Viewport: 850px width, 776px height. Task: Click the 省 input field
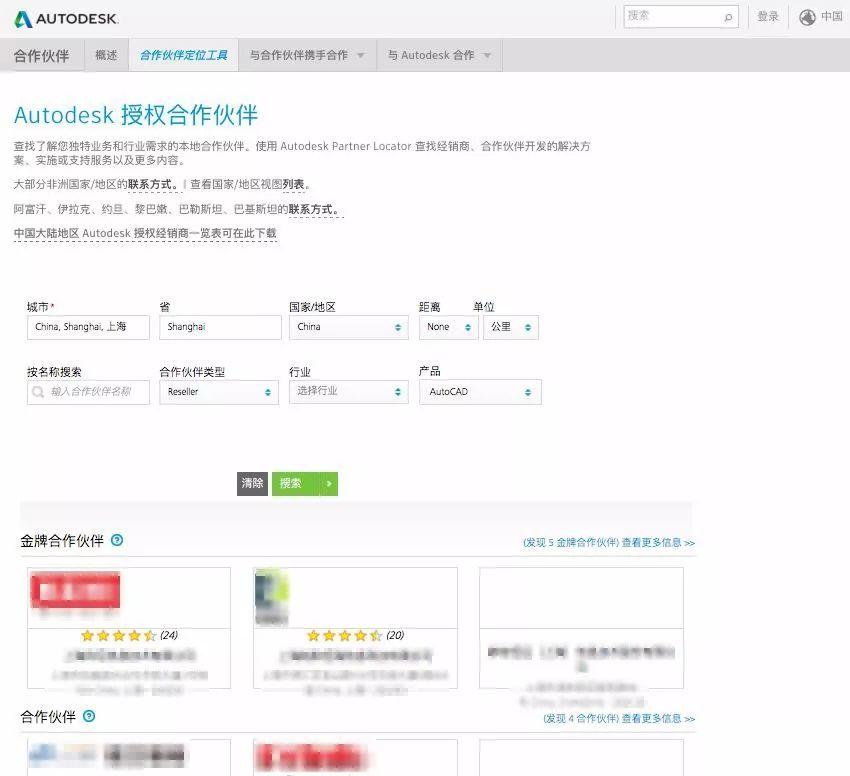(221, 328)
